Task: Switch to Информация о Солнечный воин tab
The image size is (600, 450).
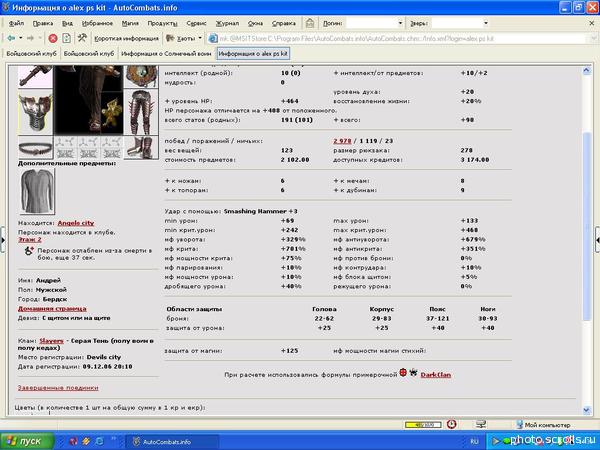Action: click(166, 54)
